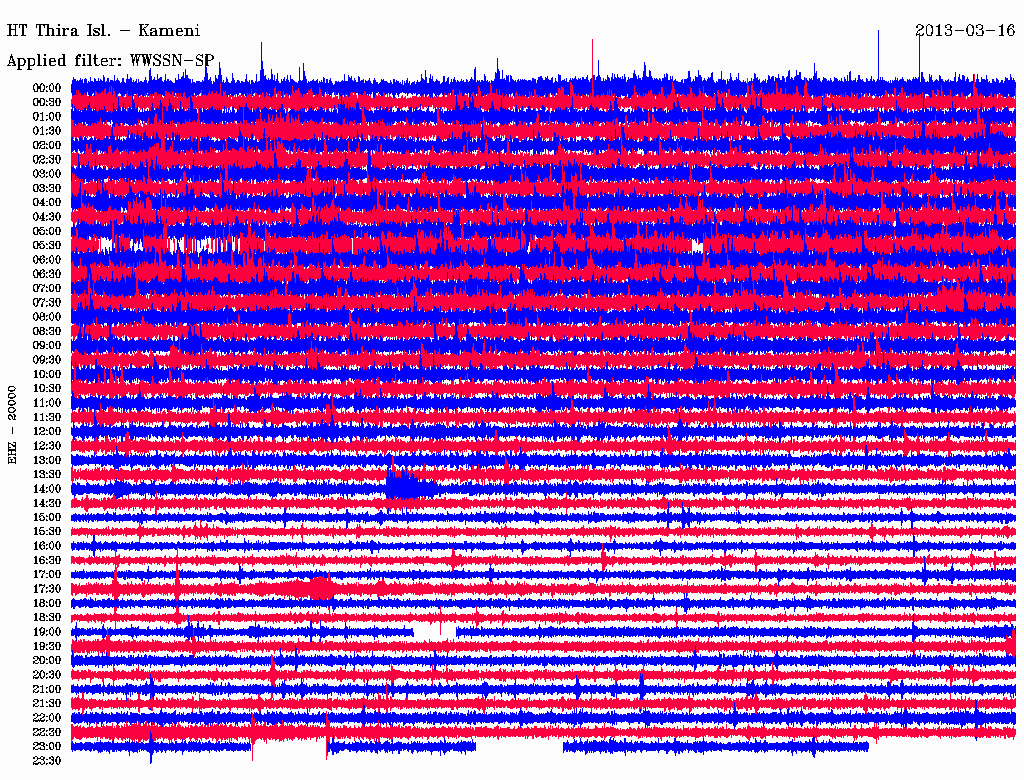Click the 15:30 time label
The width and height of the screenshot is (1024, 780).
click(47, 531)
